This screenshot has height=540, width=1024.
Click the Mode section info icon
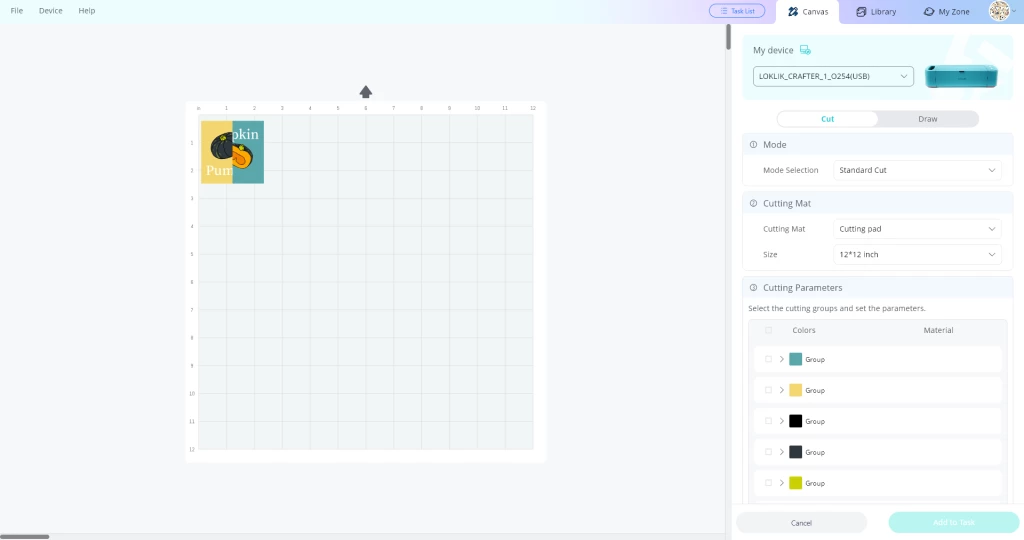[753, 145]
